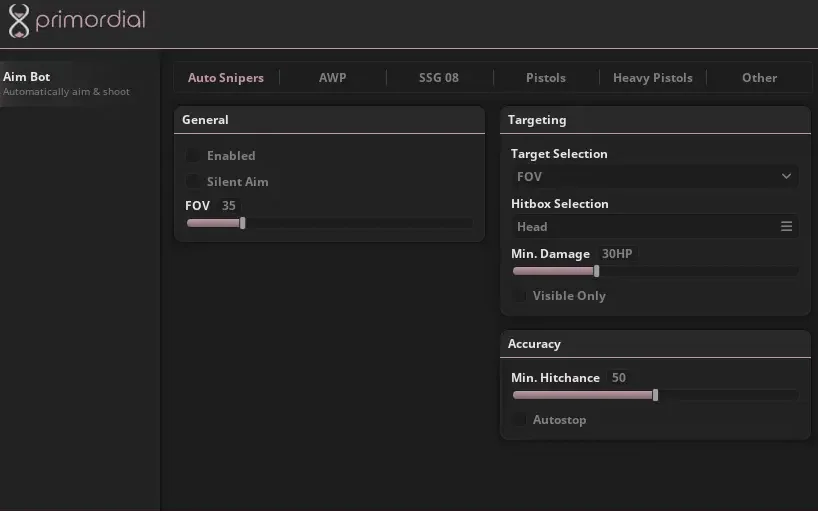Image resolution: width=818 pixels, height=511 pixels.
Task: Select the AWP weapon tab
Action: (332, 78)
